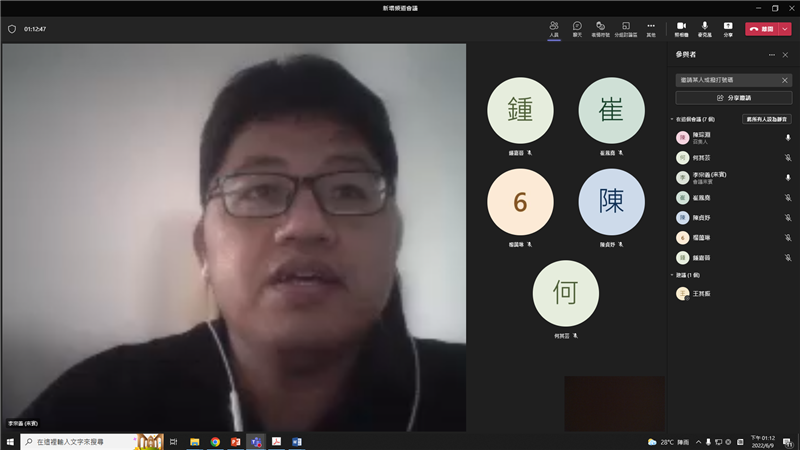Click the invite someone search field
The width and height of the screenshot is (800, 450).
pyautogui.click(x=726, y=80)
